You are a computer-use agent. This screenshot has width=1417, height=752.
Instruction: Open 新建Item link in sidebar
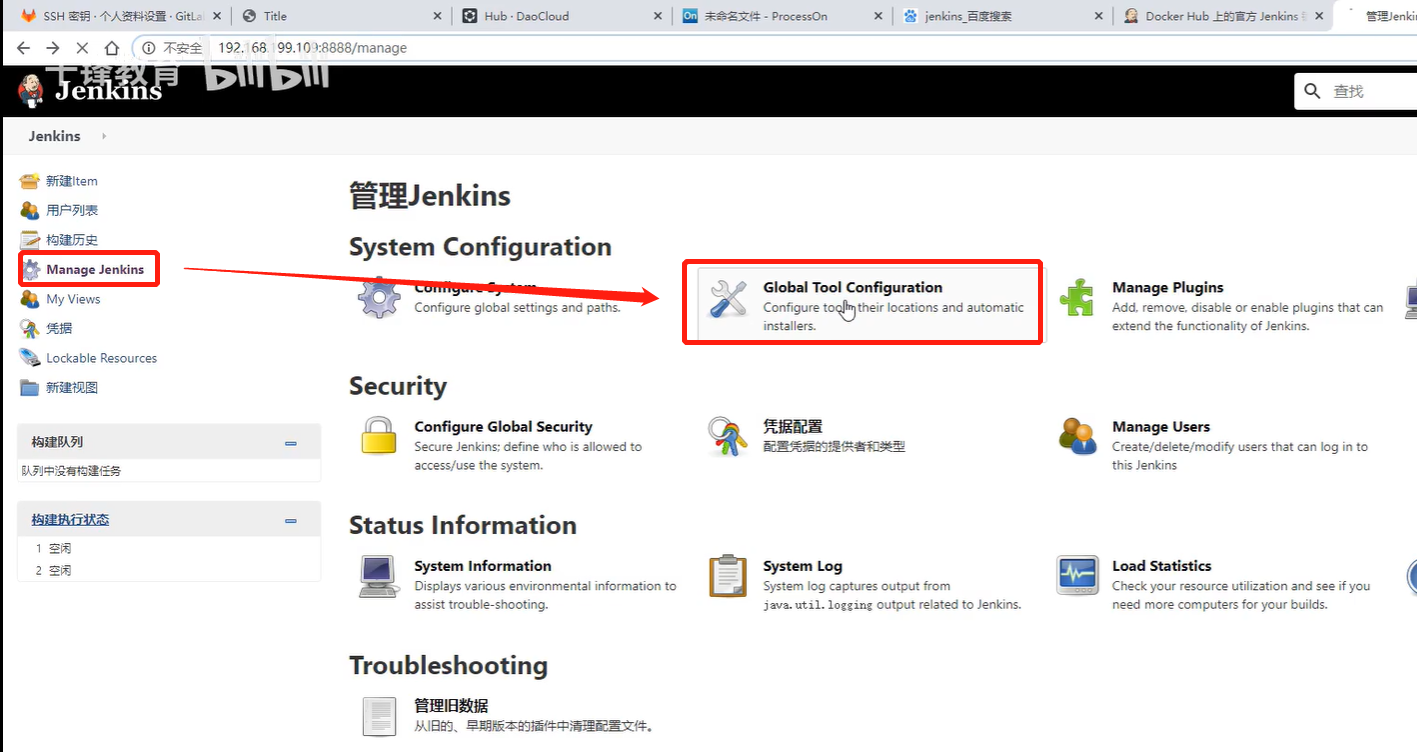point(72,181)
